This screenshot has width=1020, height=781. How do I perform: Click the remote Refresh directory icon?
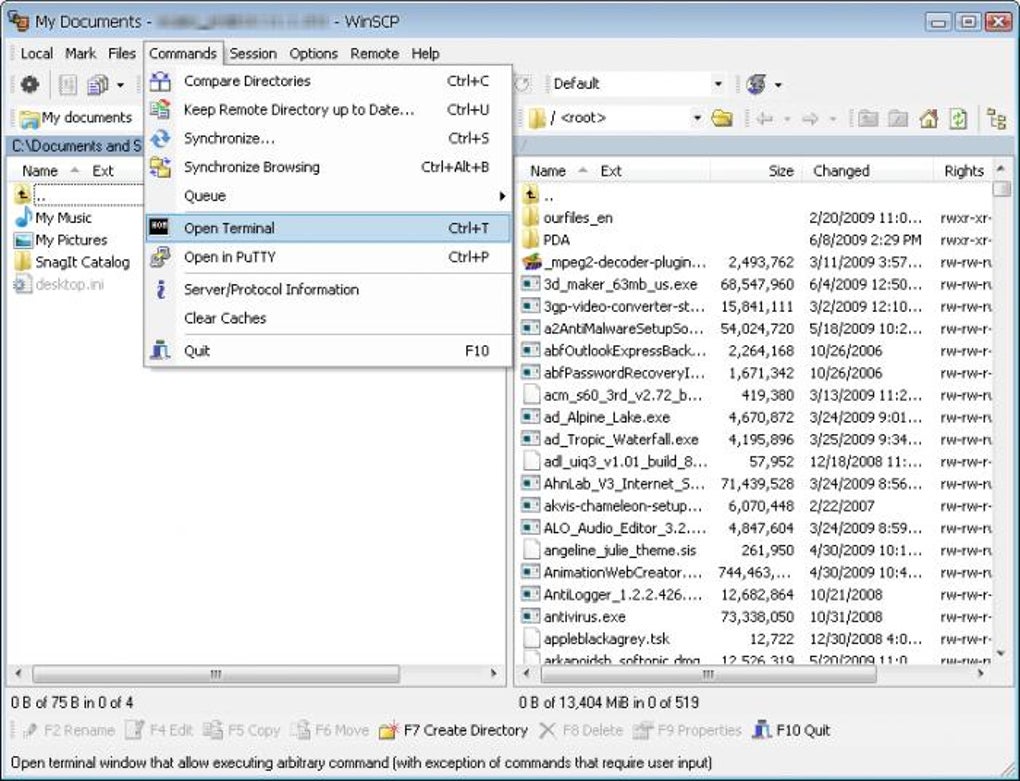tap(958, 118)
